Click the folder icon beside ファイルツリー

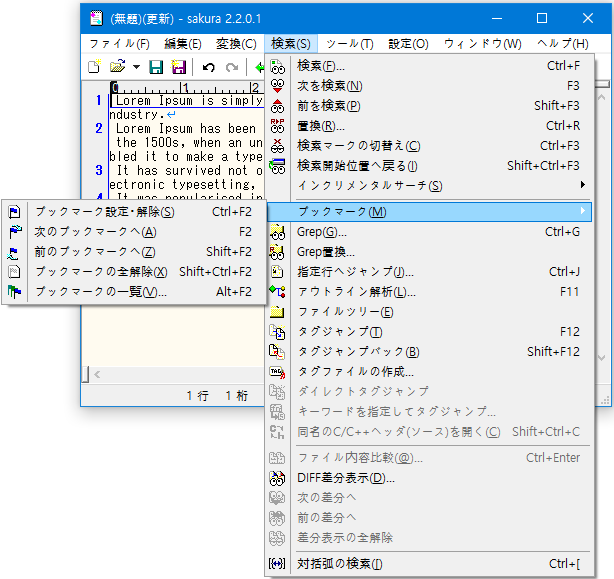click(278, 312)
